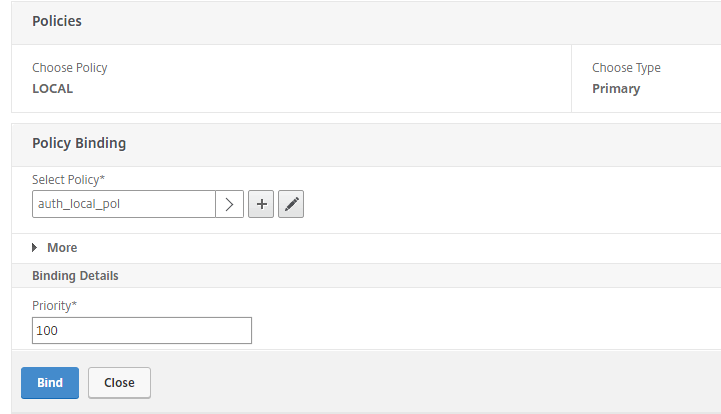Screen dimensions: 721x414
Task: Click the Select Policy field label
Action: 66,179
